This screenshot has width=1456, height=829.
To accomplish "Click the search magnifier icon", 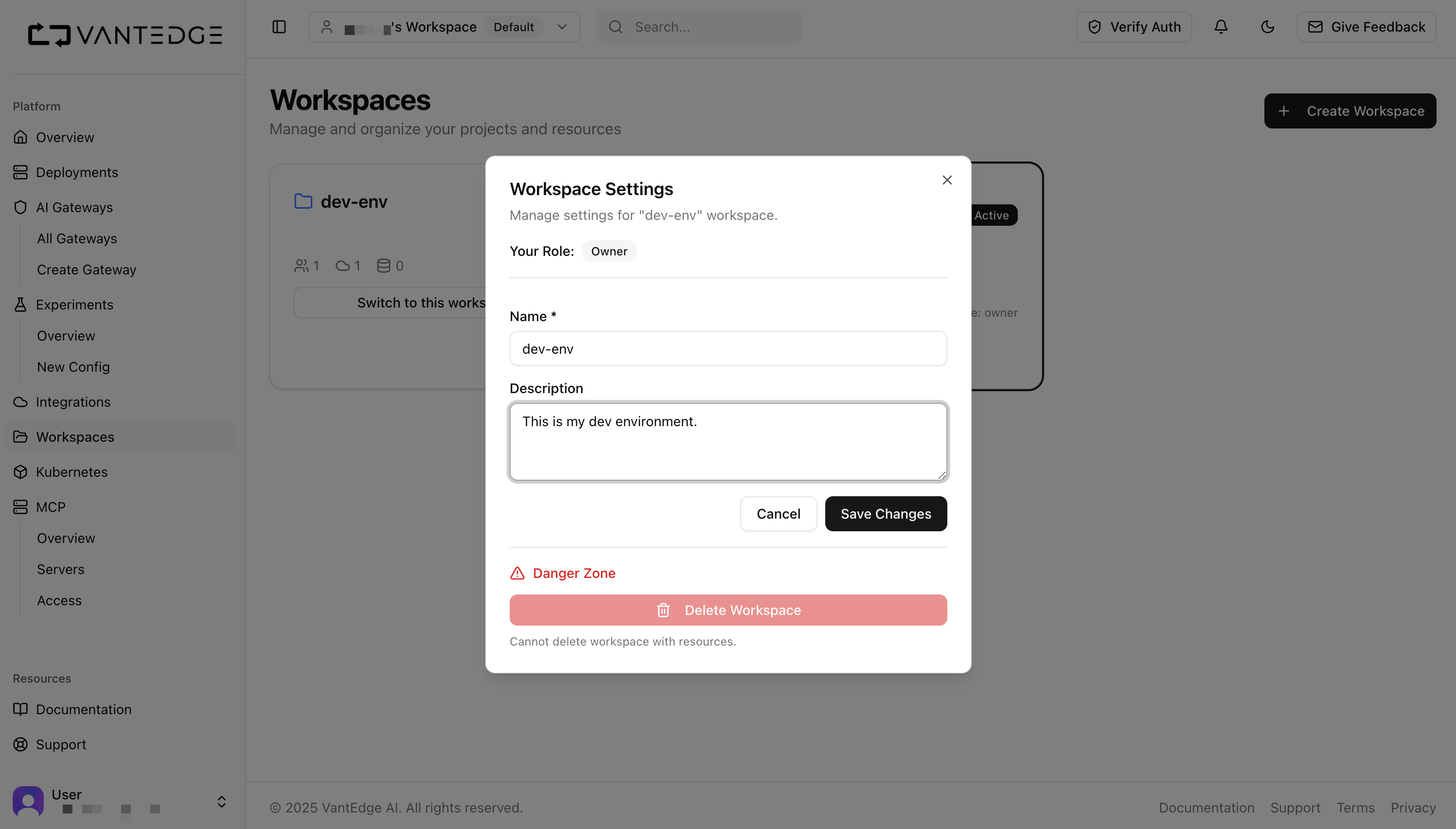I will point(616,26).
